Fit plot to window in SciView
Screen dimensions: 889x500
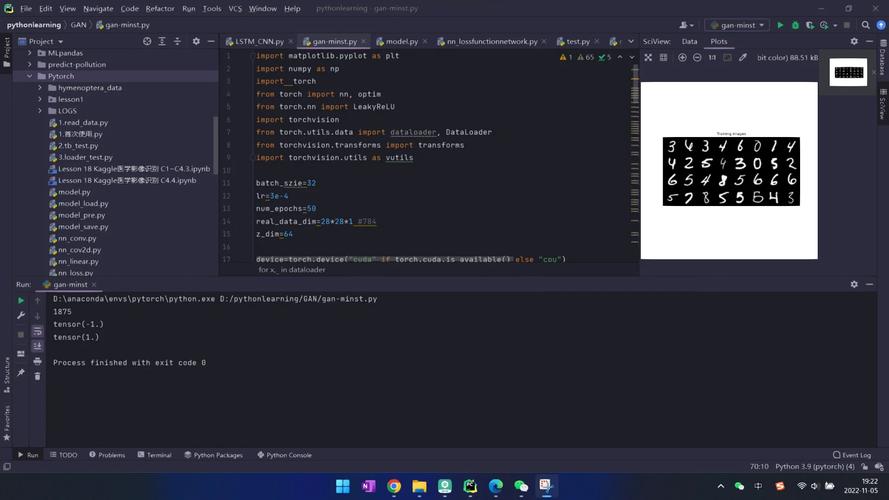[x=648, y=57]
